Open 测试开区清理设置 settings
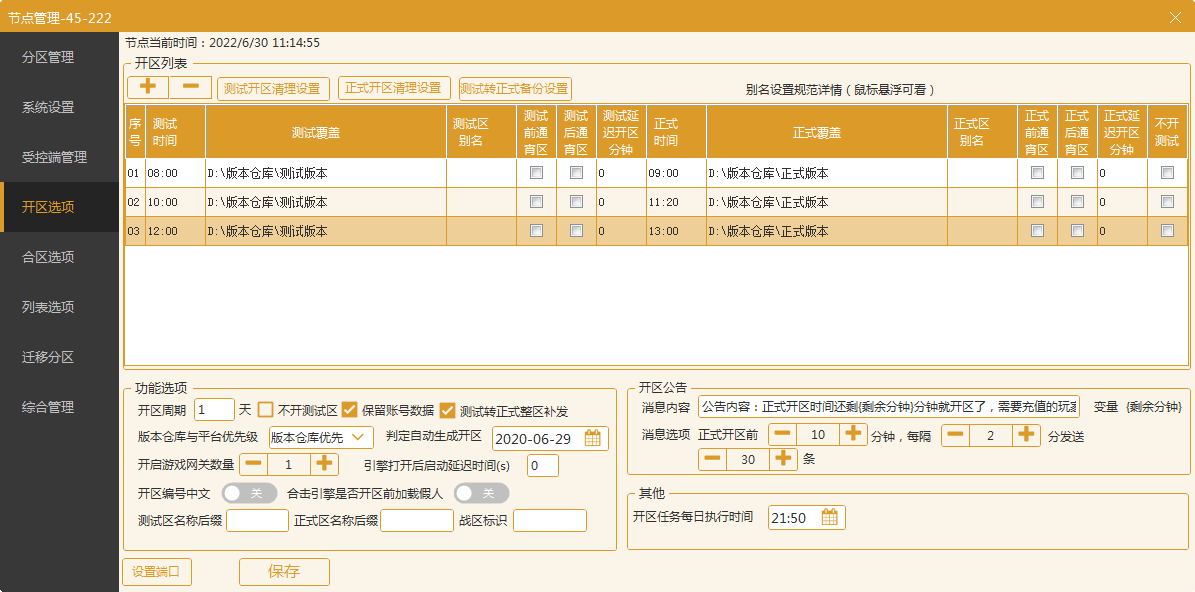 (x=273, y=88)
